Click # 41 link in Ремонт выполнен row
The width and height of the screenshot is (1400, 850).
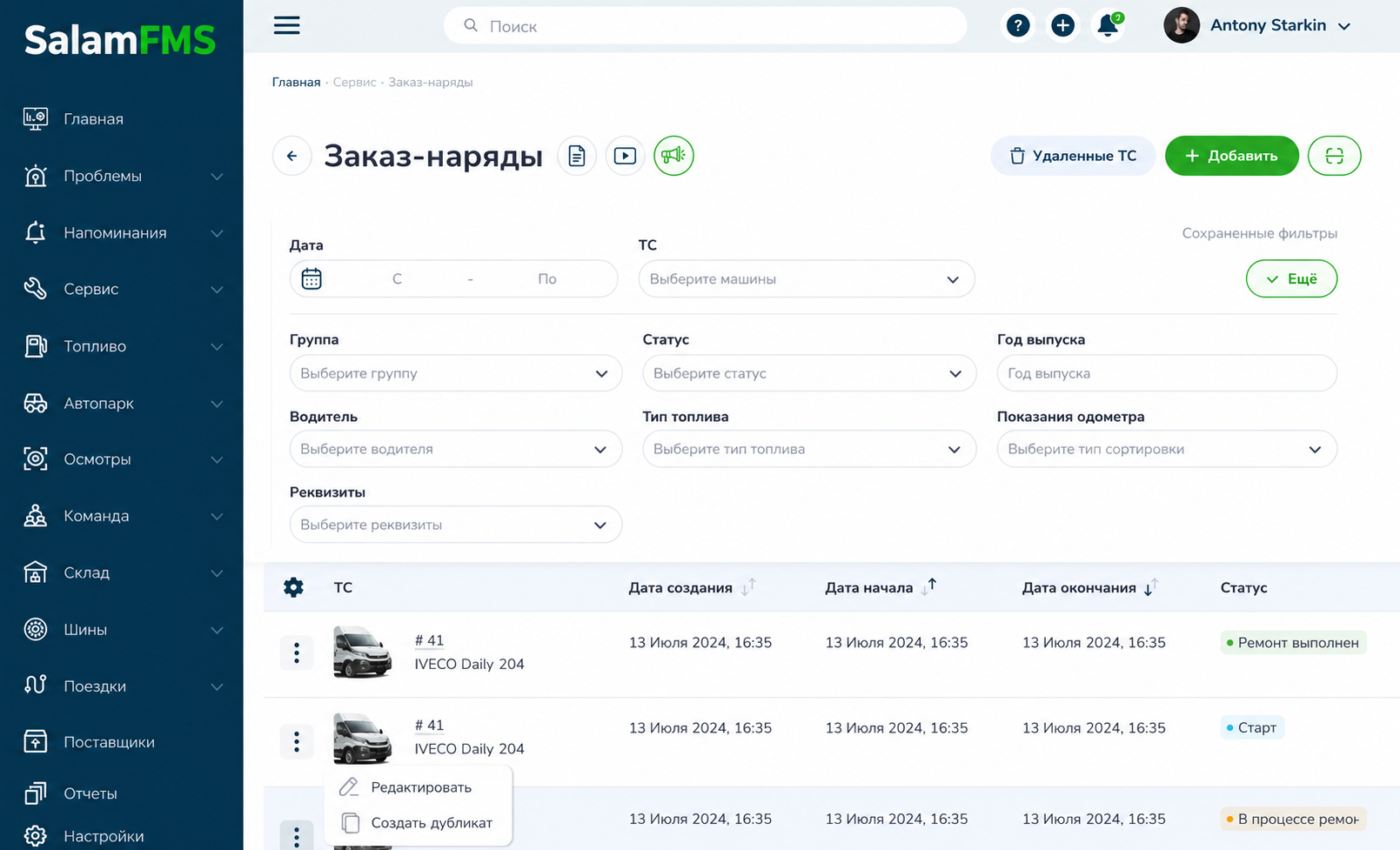click(x=429, y=640)
